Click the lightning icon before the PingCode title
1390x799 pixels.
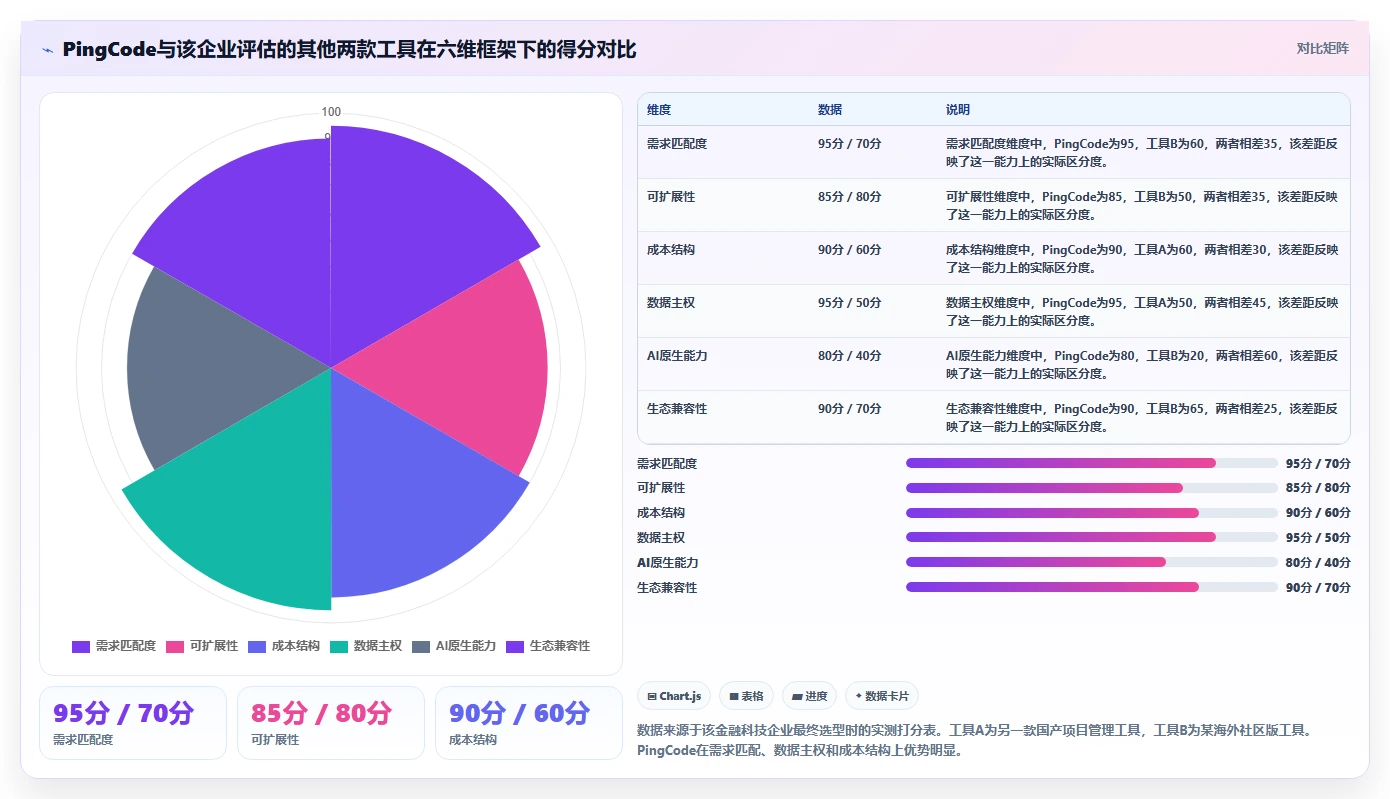pyautogui.click(x=48, y=50)
